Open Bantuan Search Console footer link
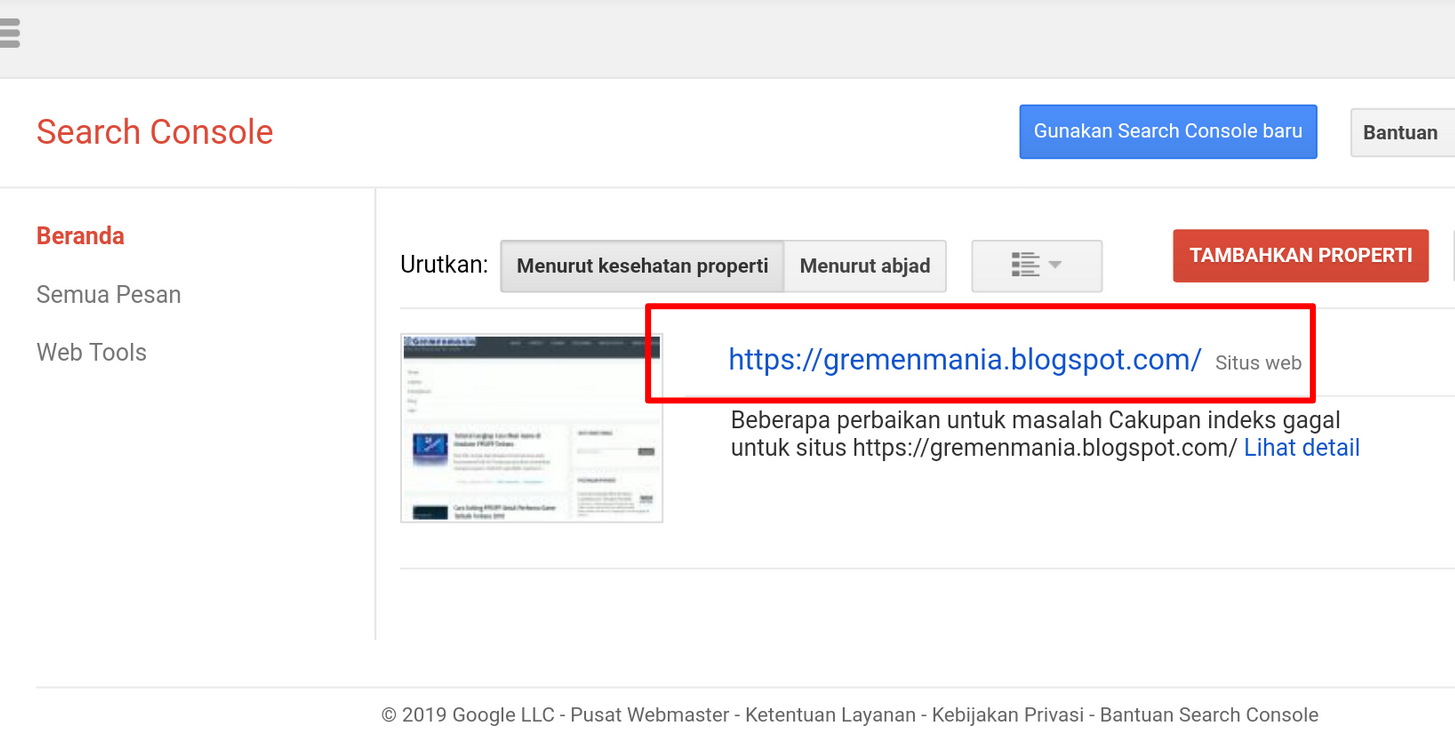Screen dimensions: 1455x734 (x=1209, y=715)
